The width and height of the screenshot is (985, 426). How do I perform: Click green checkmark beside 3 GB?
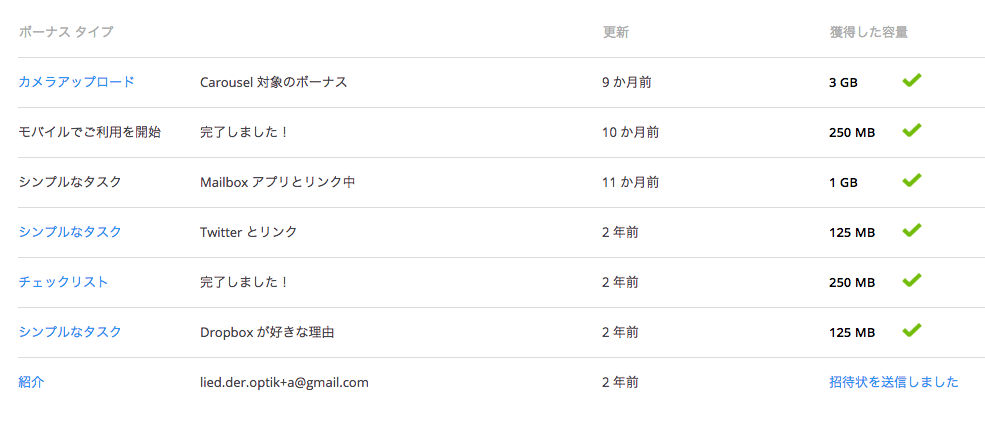coord(912,80)
